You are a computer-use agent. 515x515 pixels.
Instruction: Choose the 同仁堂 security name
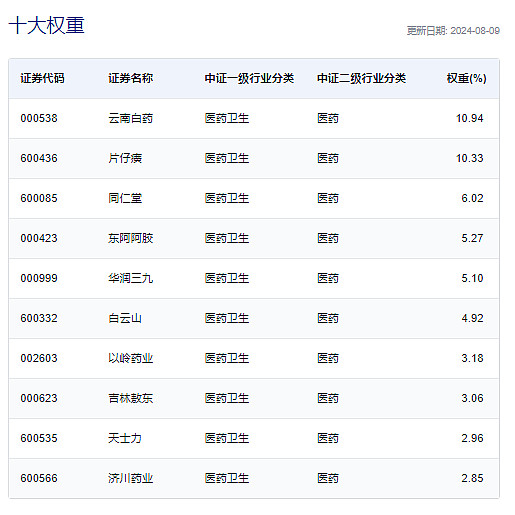pyautogui.click(x=125, y=198)
